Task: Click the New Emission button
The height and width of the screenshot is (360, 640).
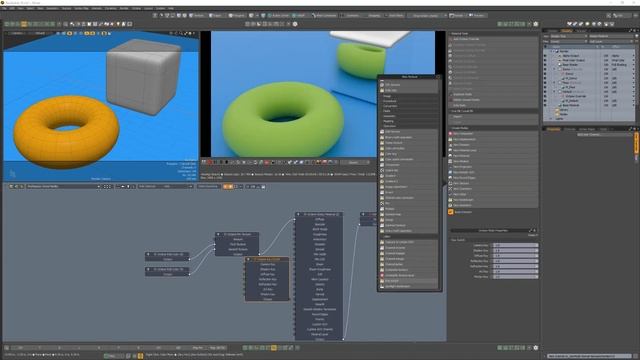Action: [x=493, y=144]
